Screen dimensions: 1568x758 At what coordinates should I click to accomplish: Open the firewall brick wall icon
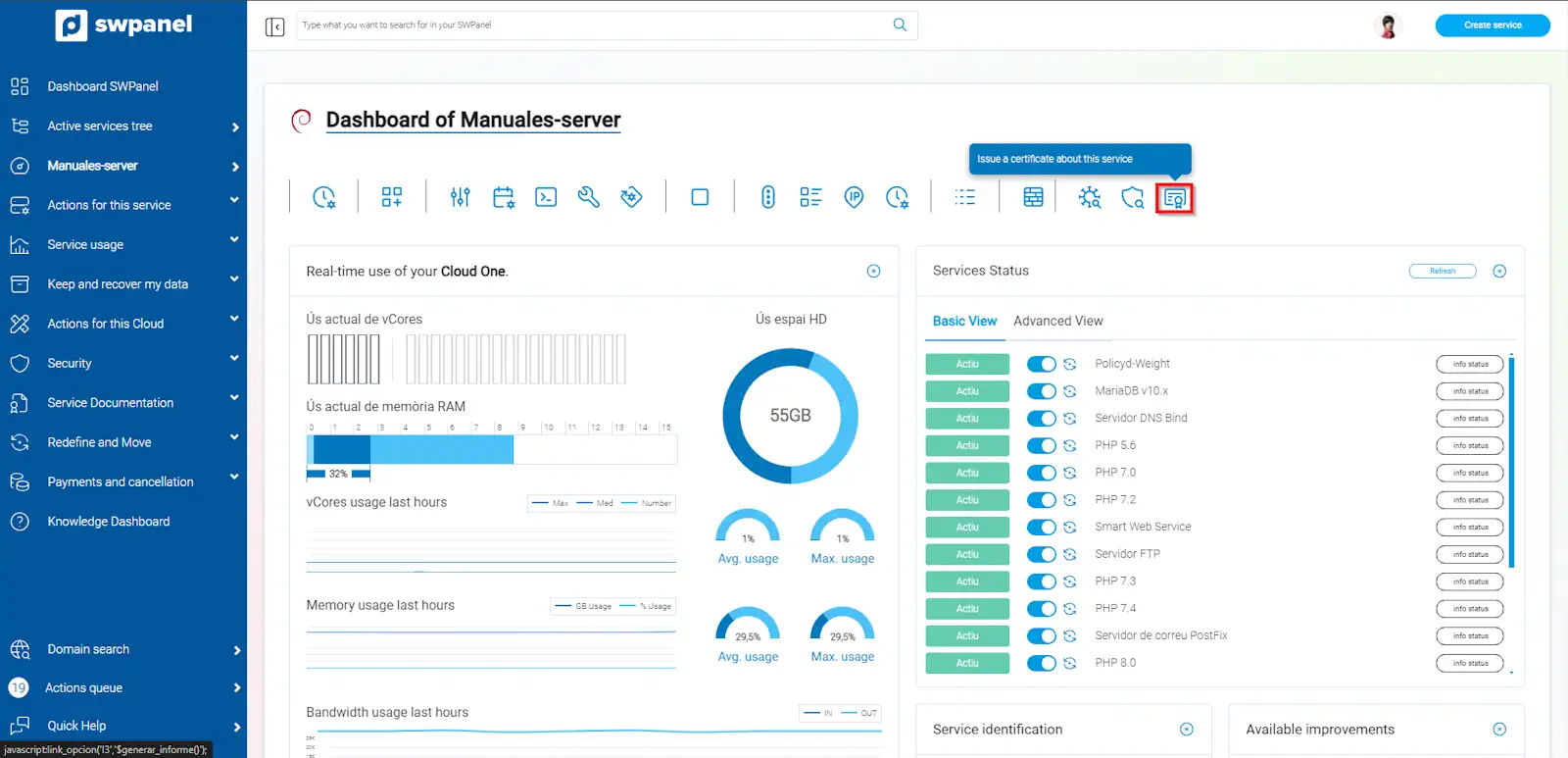(1033, 197)
